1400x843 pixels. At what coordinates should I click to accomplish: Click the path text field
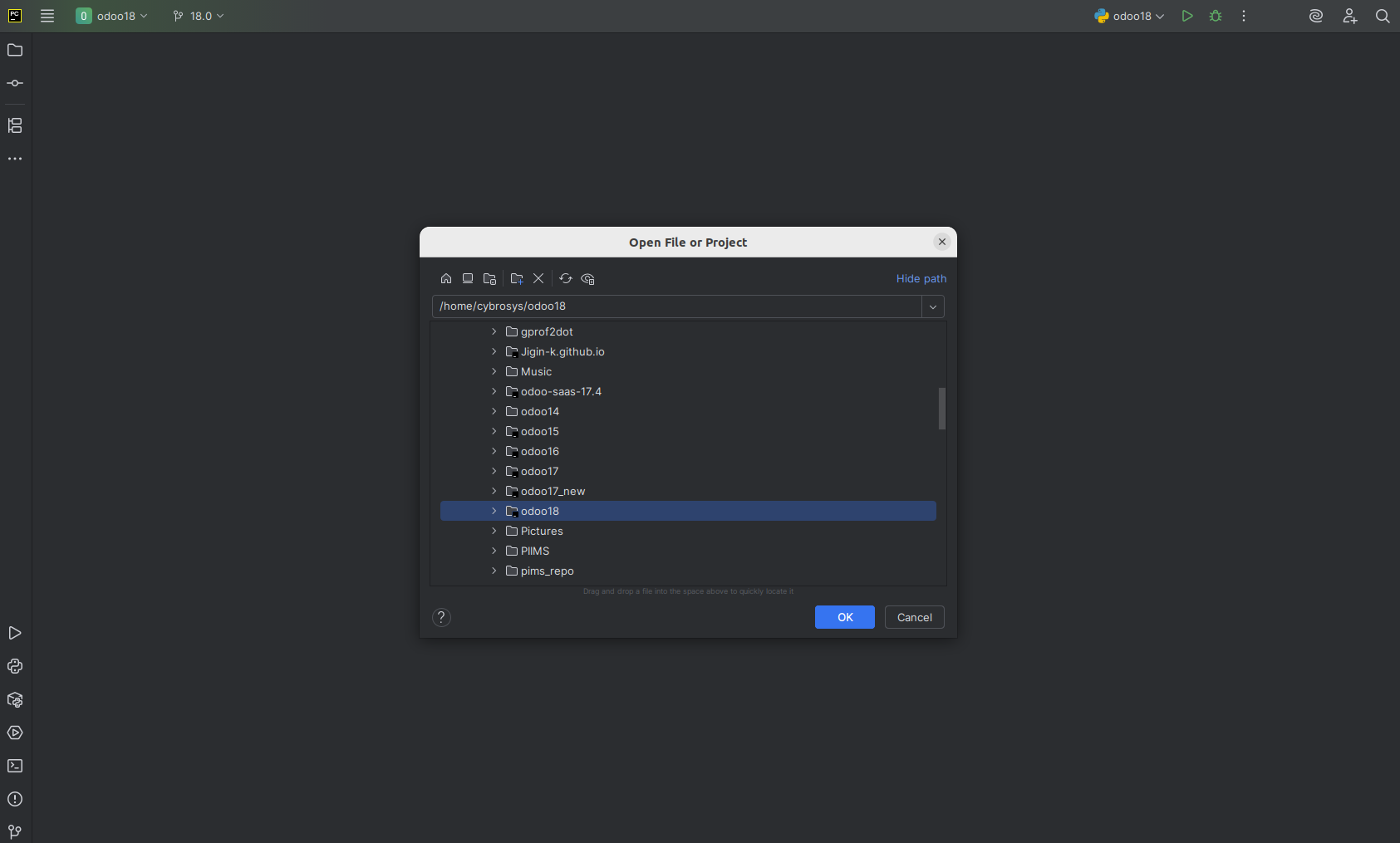coord(676,306)
